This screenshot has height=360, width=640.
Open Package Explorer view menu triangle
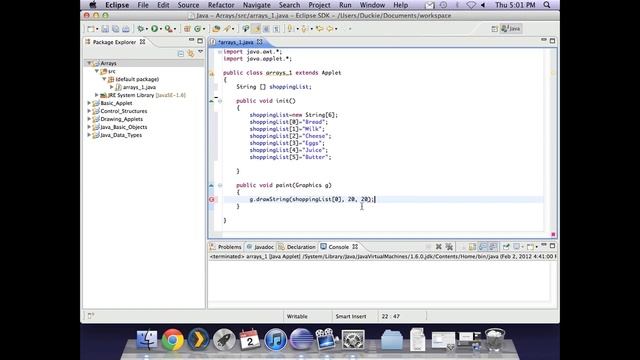pos(200,52)
